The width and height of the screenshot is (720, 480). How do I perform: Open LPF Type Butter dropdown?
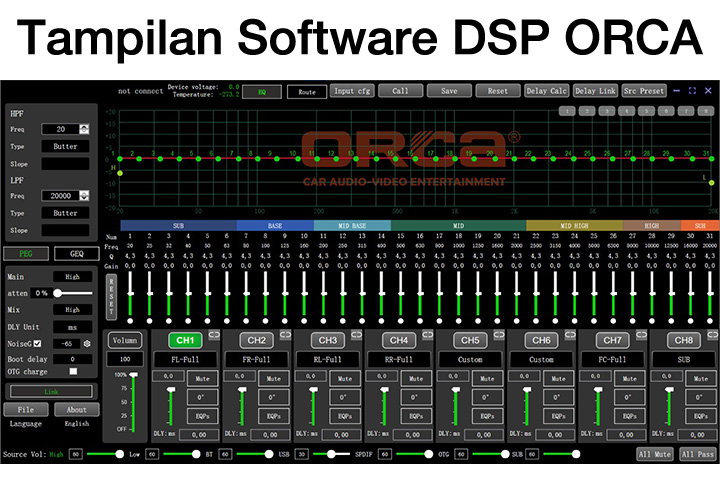[65, 213]
